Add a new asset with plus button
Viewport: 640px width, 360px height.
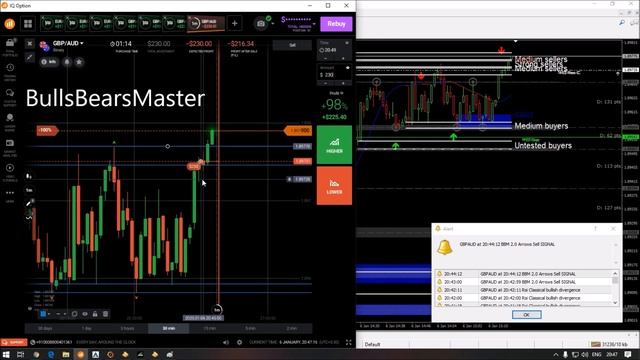[234, 24]
